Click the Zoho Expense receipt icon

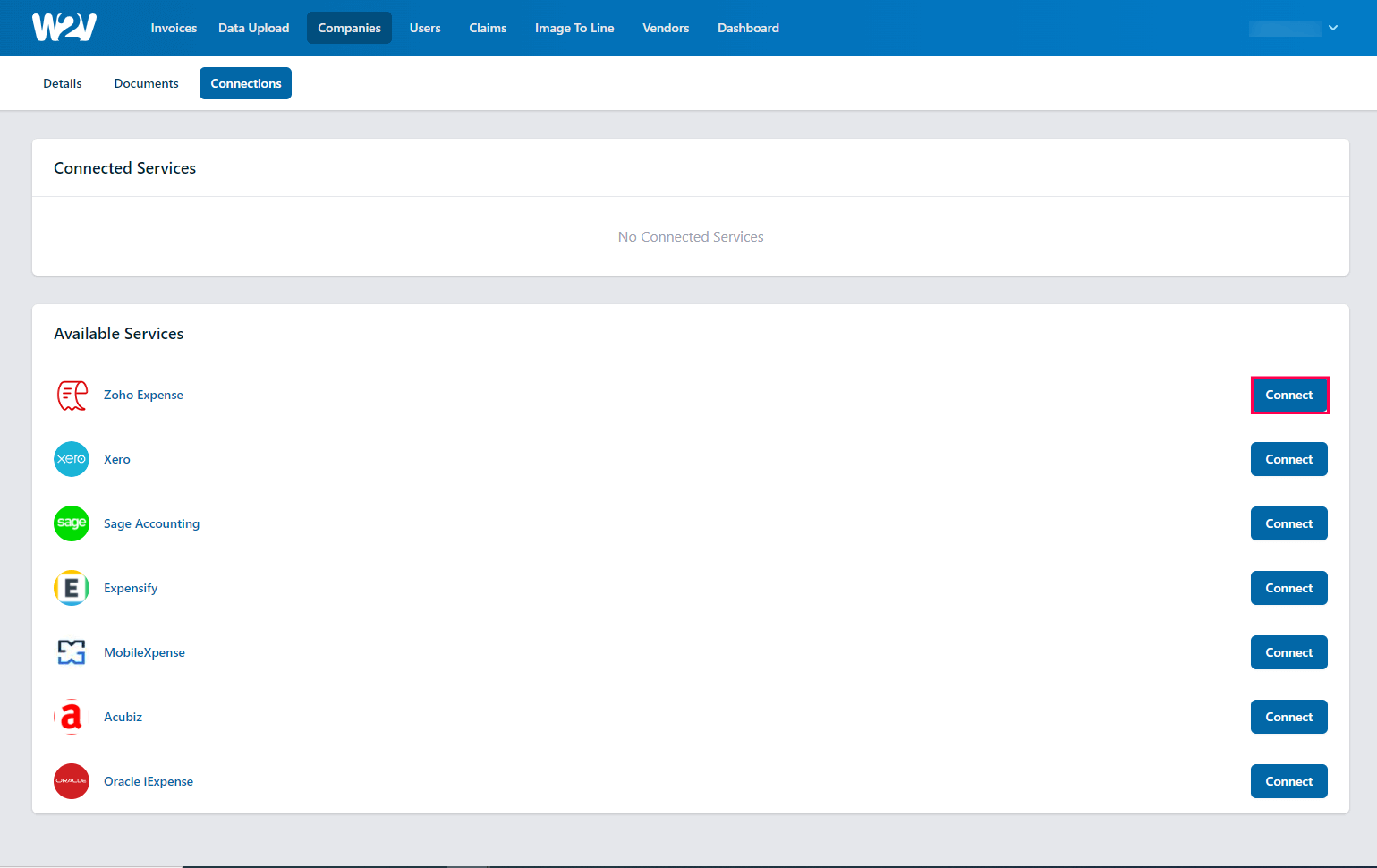72,395
